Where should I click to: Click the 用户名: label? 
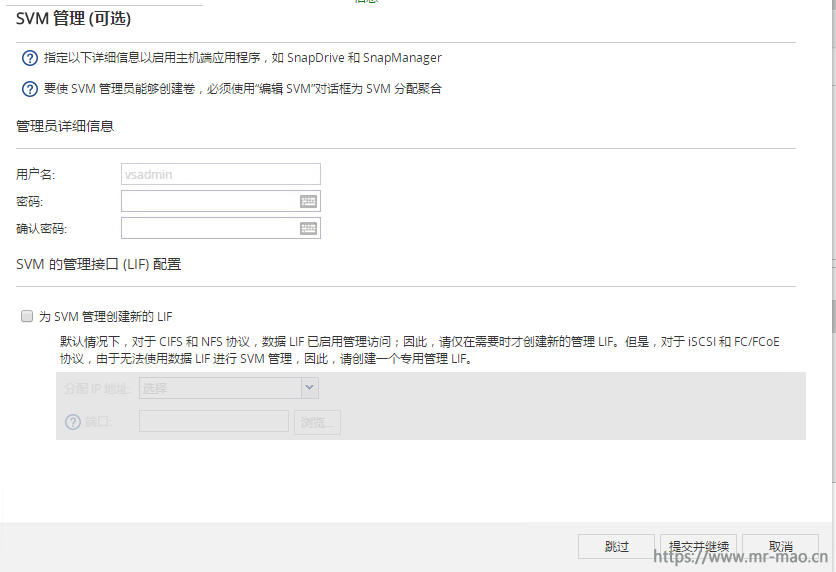(35, 174)
